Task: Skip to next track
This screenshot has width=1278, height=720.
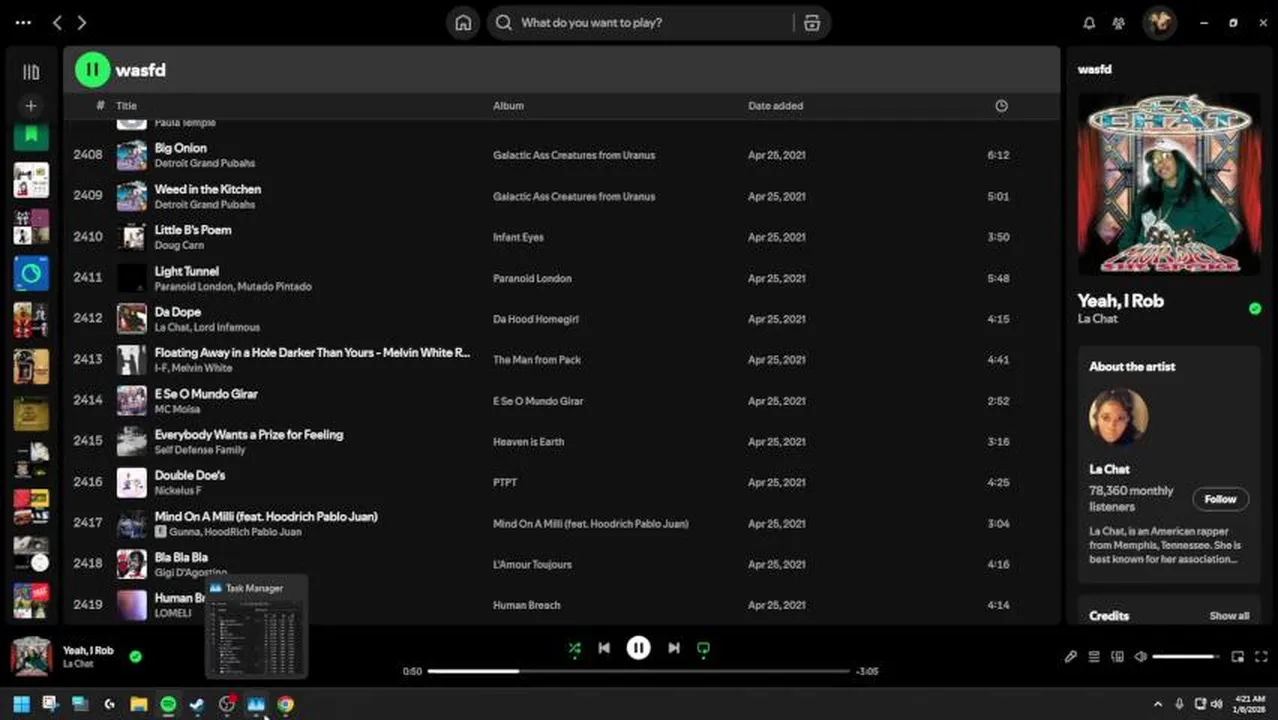Action: [x=674, y=648]
